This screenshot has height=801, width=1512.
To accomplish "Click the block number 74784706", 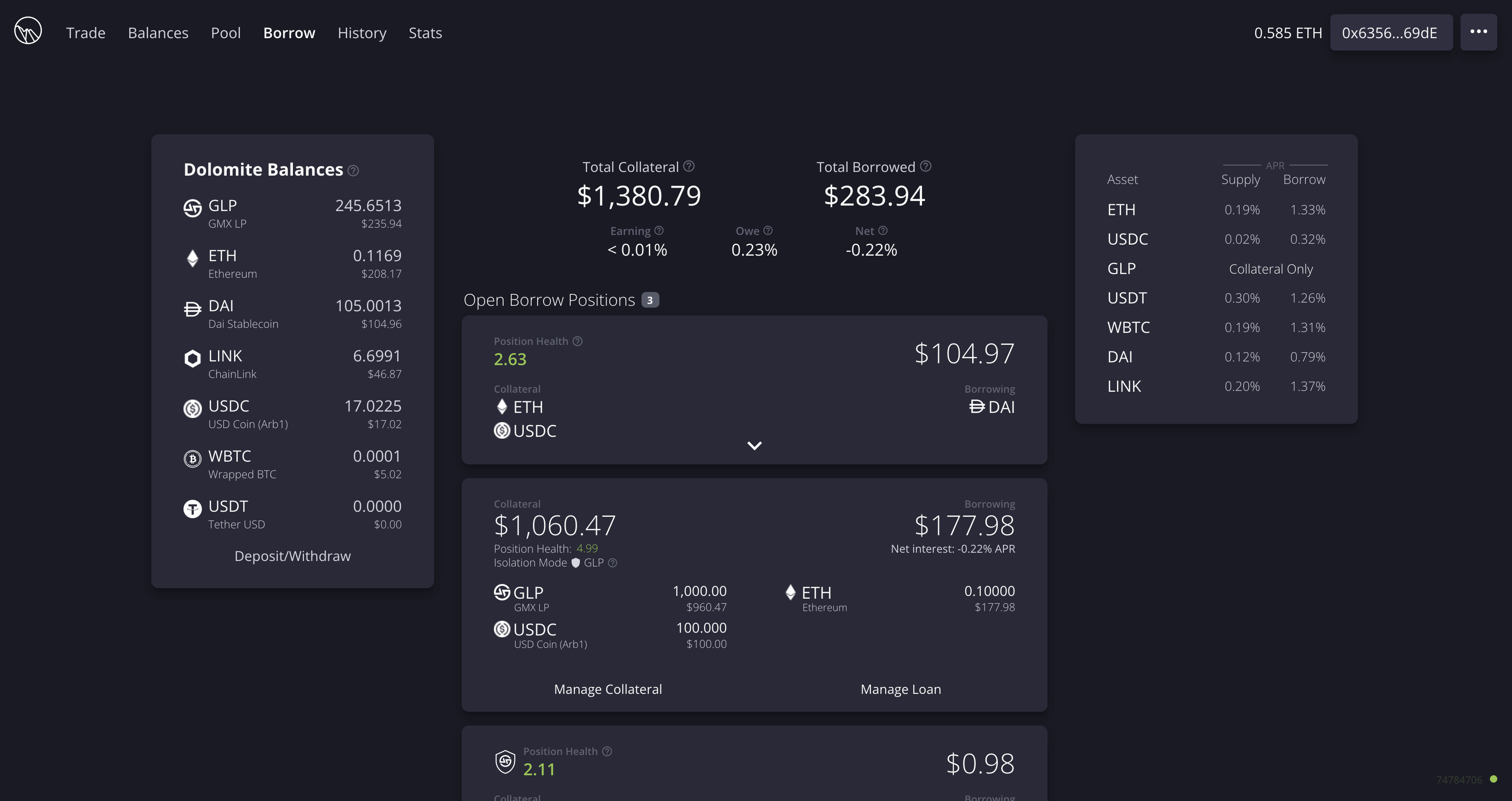I will [x=1459, y=779].
